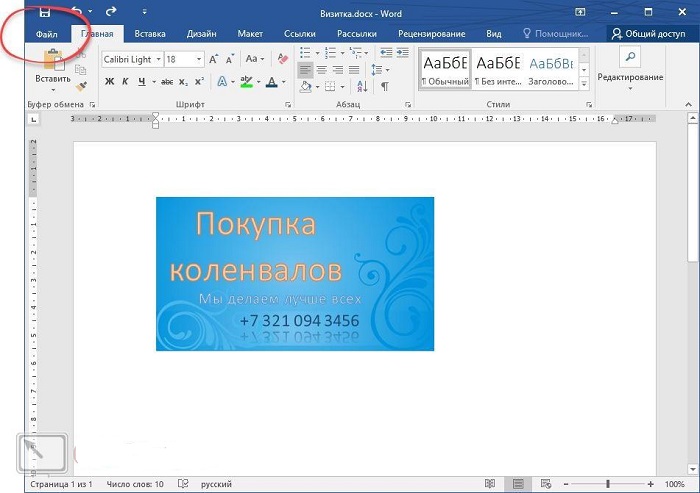This screenshot has height=493, width=700.
Task: Select the Заголовок style
Action: pos(551,70)
